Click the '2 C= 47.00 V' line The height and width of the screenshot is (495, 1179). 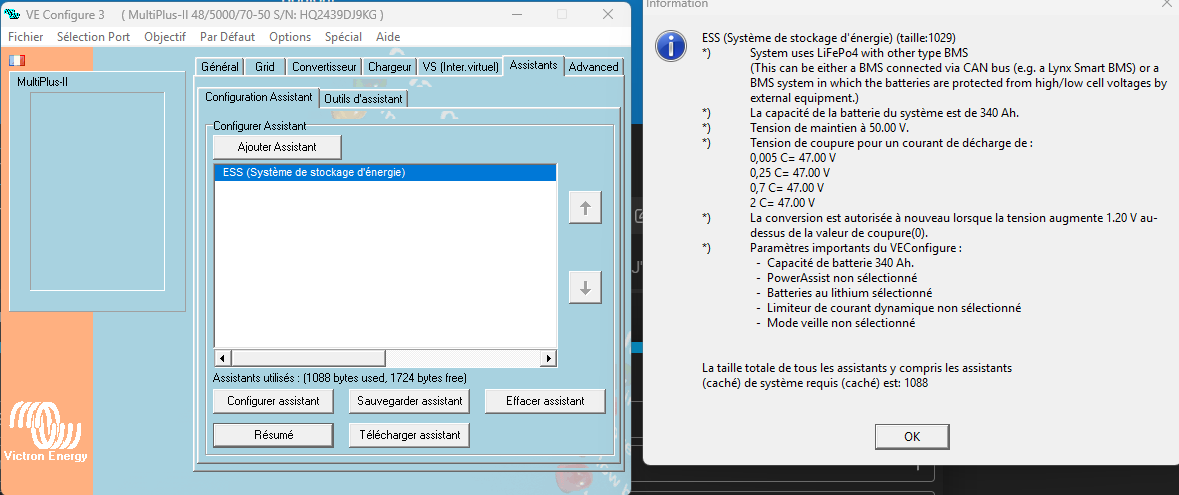click(783, 203)
